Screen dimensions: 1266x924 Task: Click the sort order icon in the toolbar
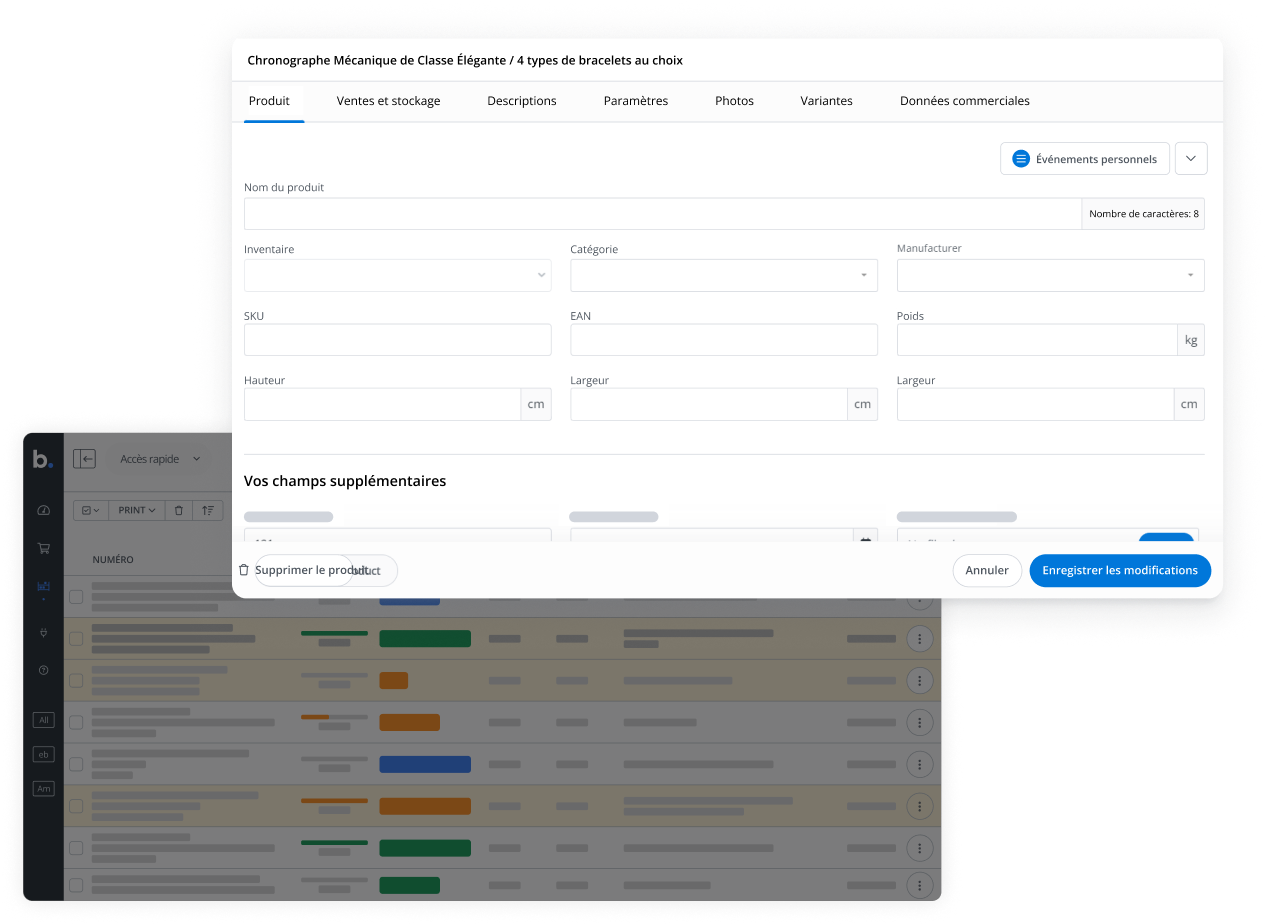click(208, 510)
